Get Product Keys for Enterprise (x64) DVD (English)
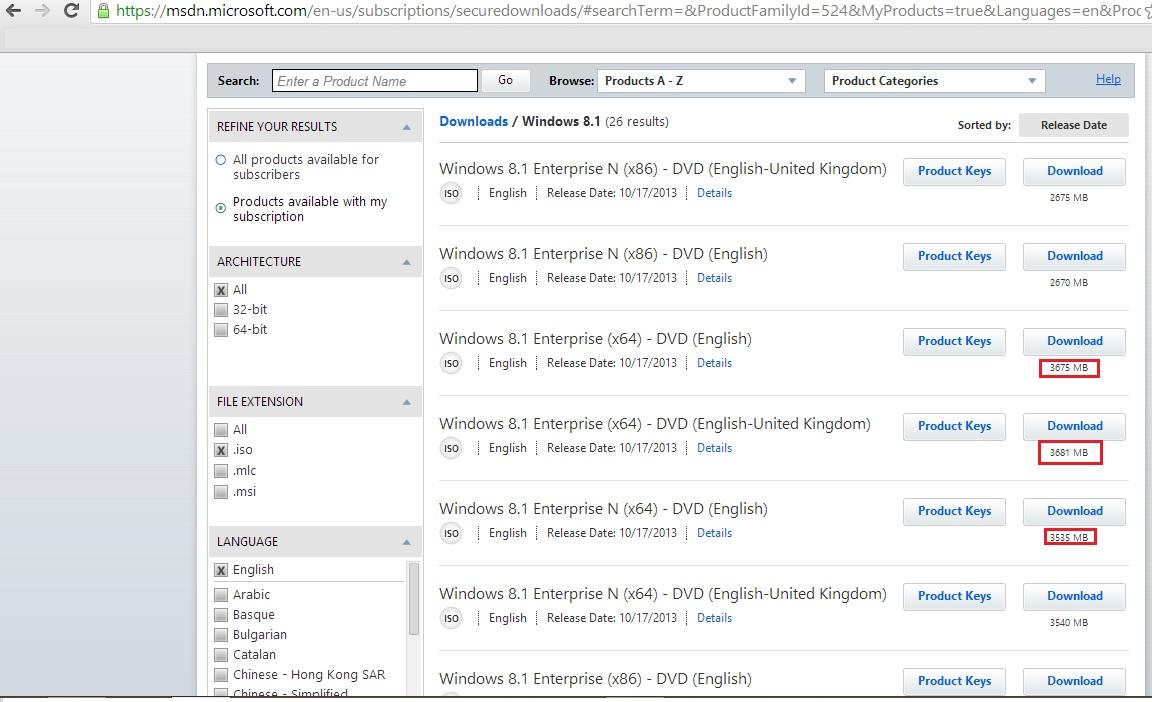 [x=954, y=341]
